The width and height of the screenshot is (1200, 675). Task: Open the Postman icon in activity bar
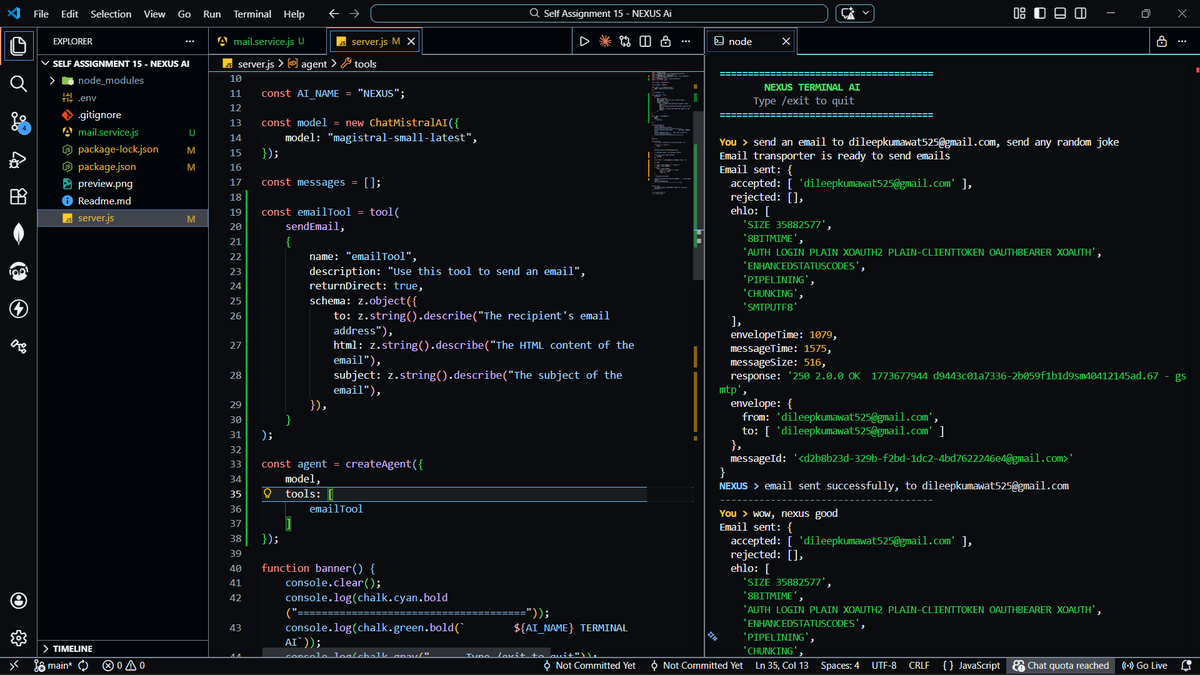[18, 271]
